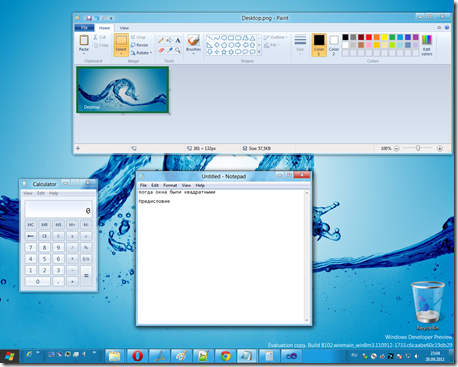Click the equals button on Calculator
The image size is (458, 367).
pos(86,275)
